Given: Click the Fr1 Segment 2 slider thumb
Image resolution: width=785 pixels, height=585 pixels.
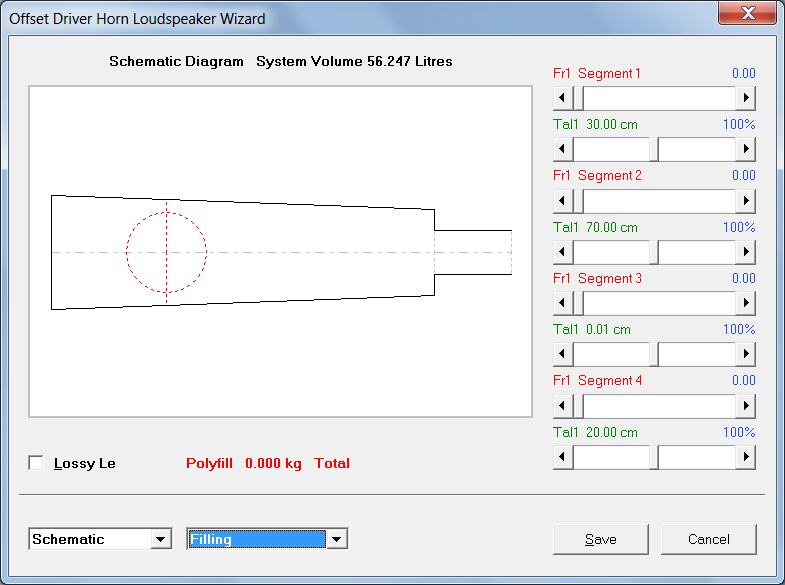Looking at the screenshot, I should click(x=578, y=200).
